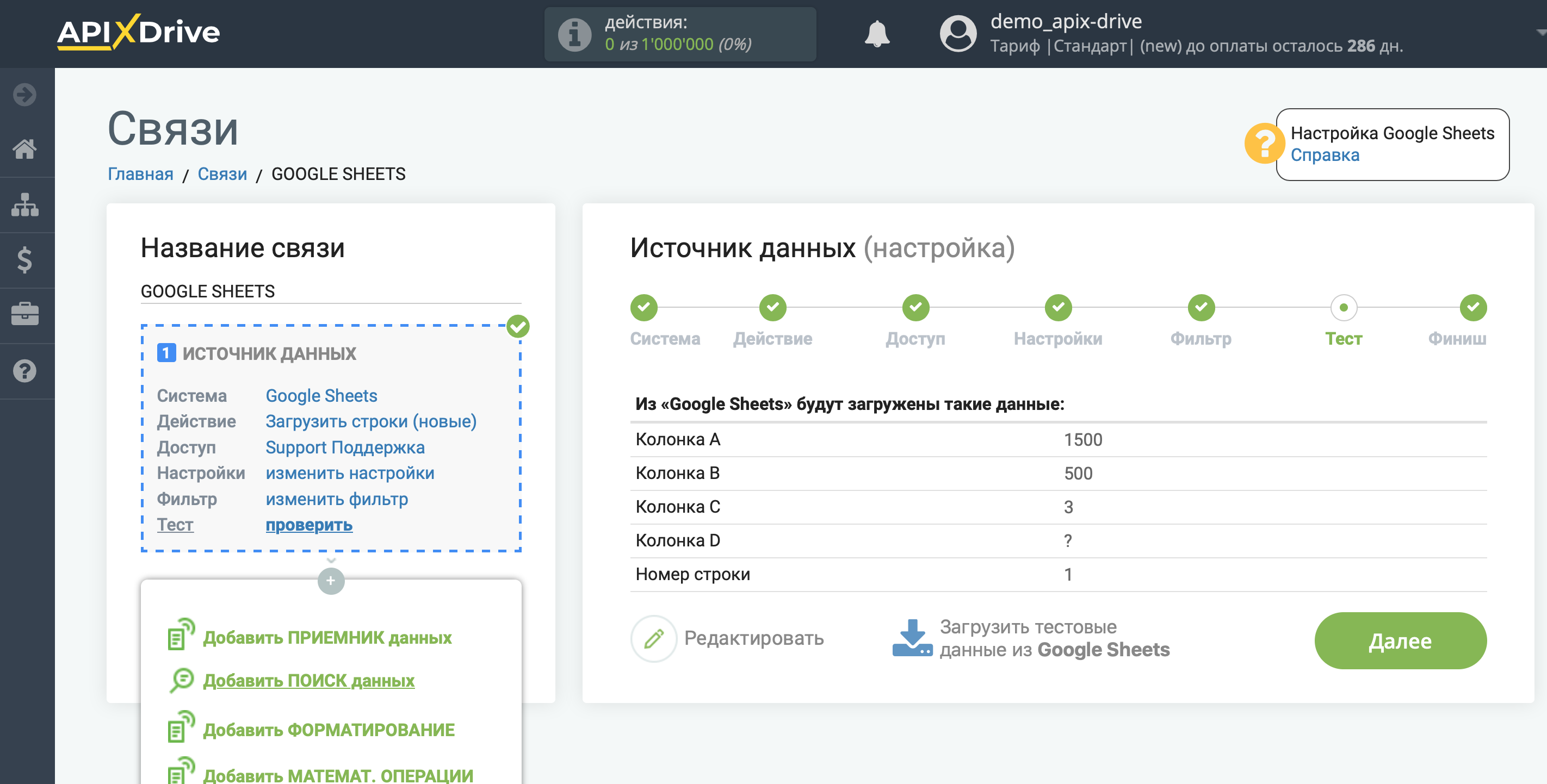Click the Колонка B value 500
Screen dimensions: 1547x784
[x=1078, y=474]
